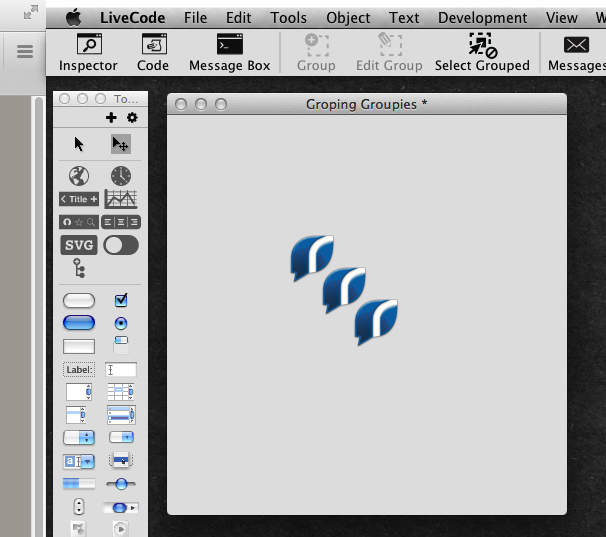Select the progress bar control
The height and width of the screenshot is (537, 606).
[x=79, y=484]
